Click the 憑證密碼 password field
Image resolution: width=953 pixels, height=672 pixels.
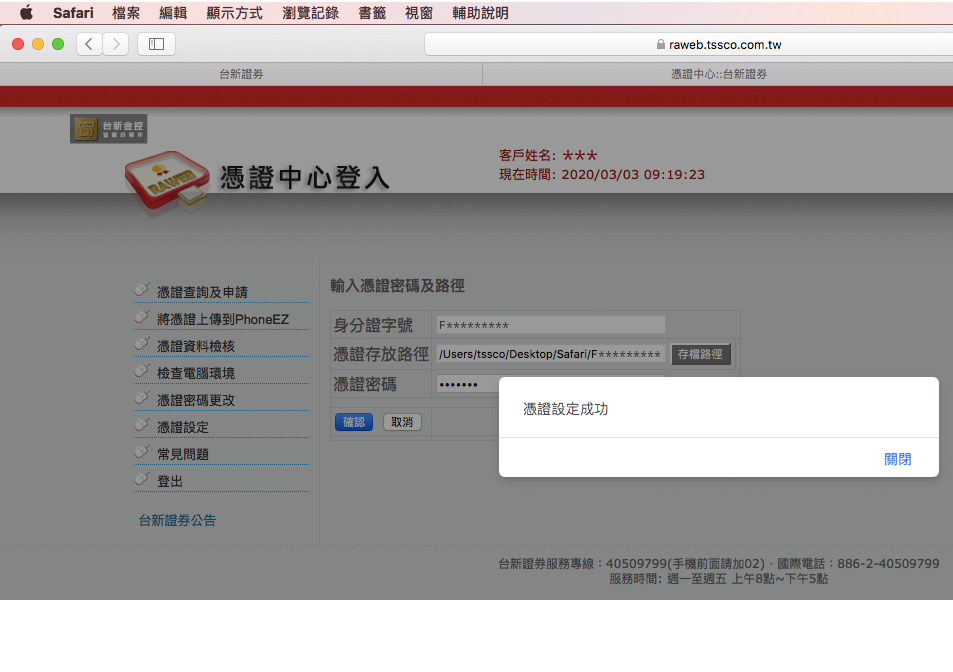point(467,384)
